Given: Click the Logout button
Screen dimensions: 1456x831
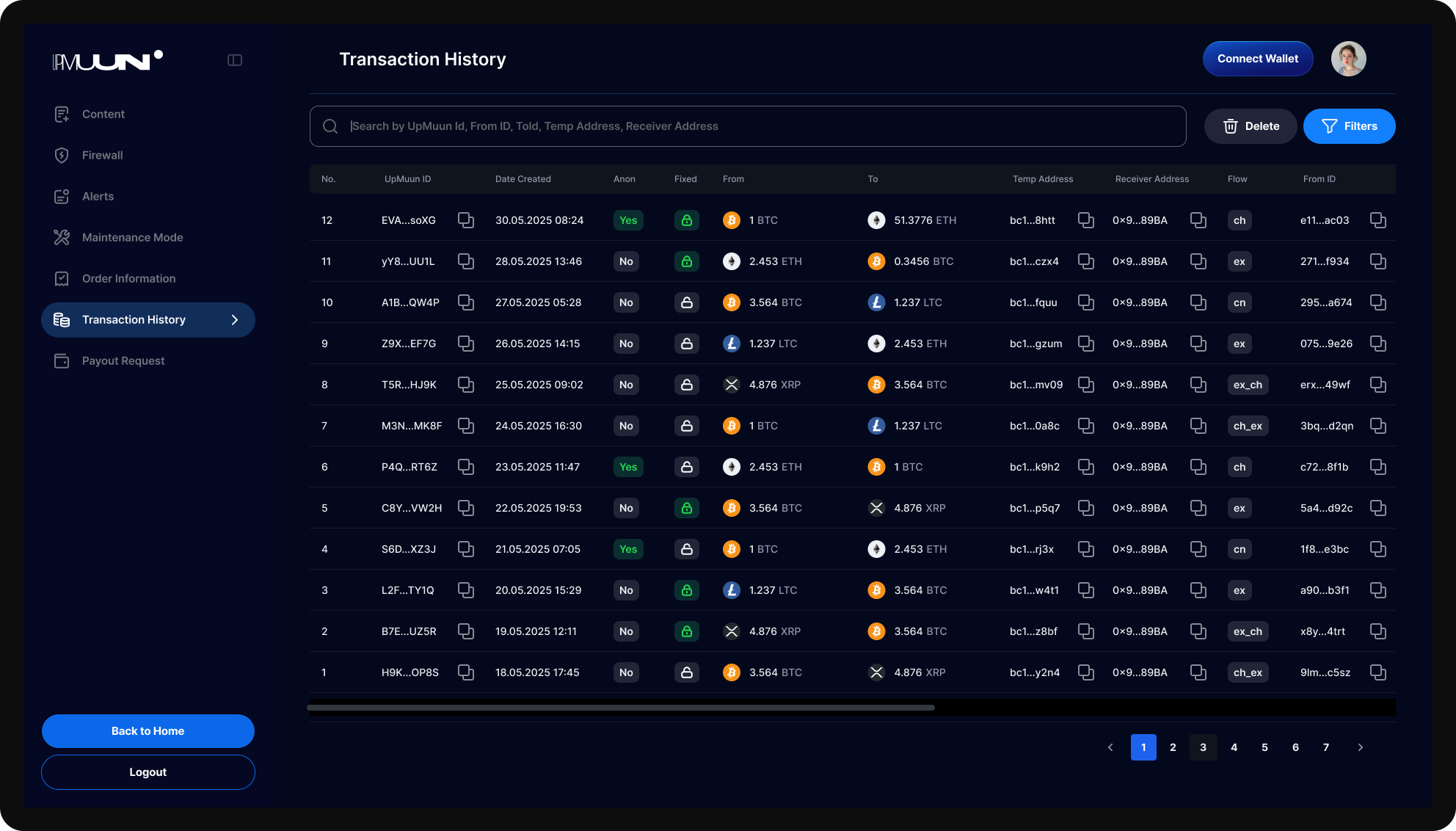Looking at the screenshot, I should [x=148, y=772].
